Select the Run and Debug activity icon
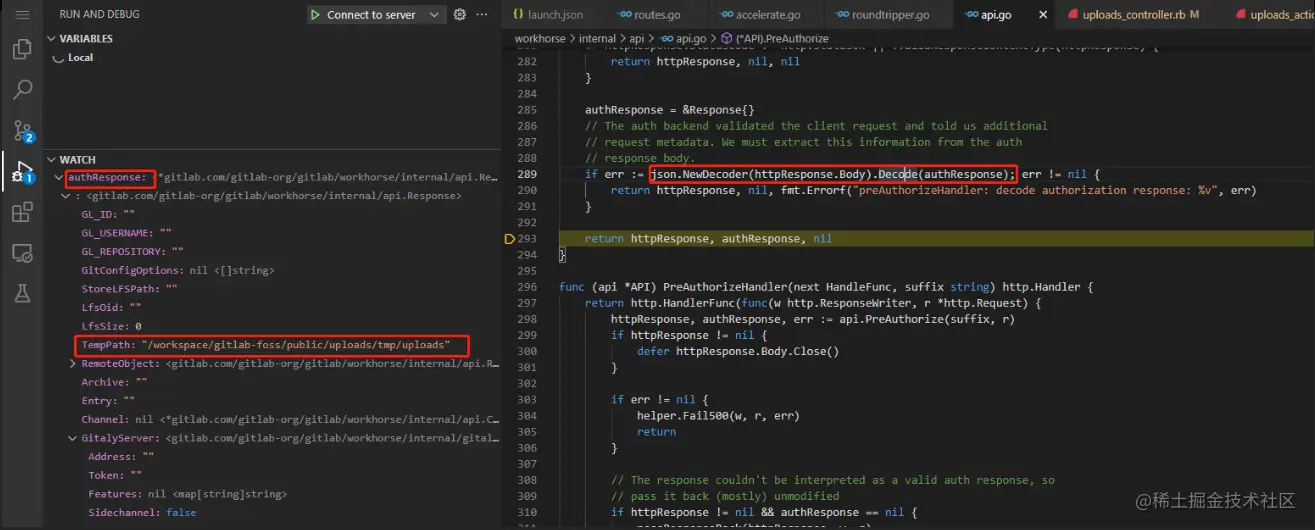Image resolution: width=1315 pixels, height=530 pixels. [22, 172]
